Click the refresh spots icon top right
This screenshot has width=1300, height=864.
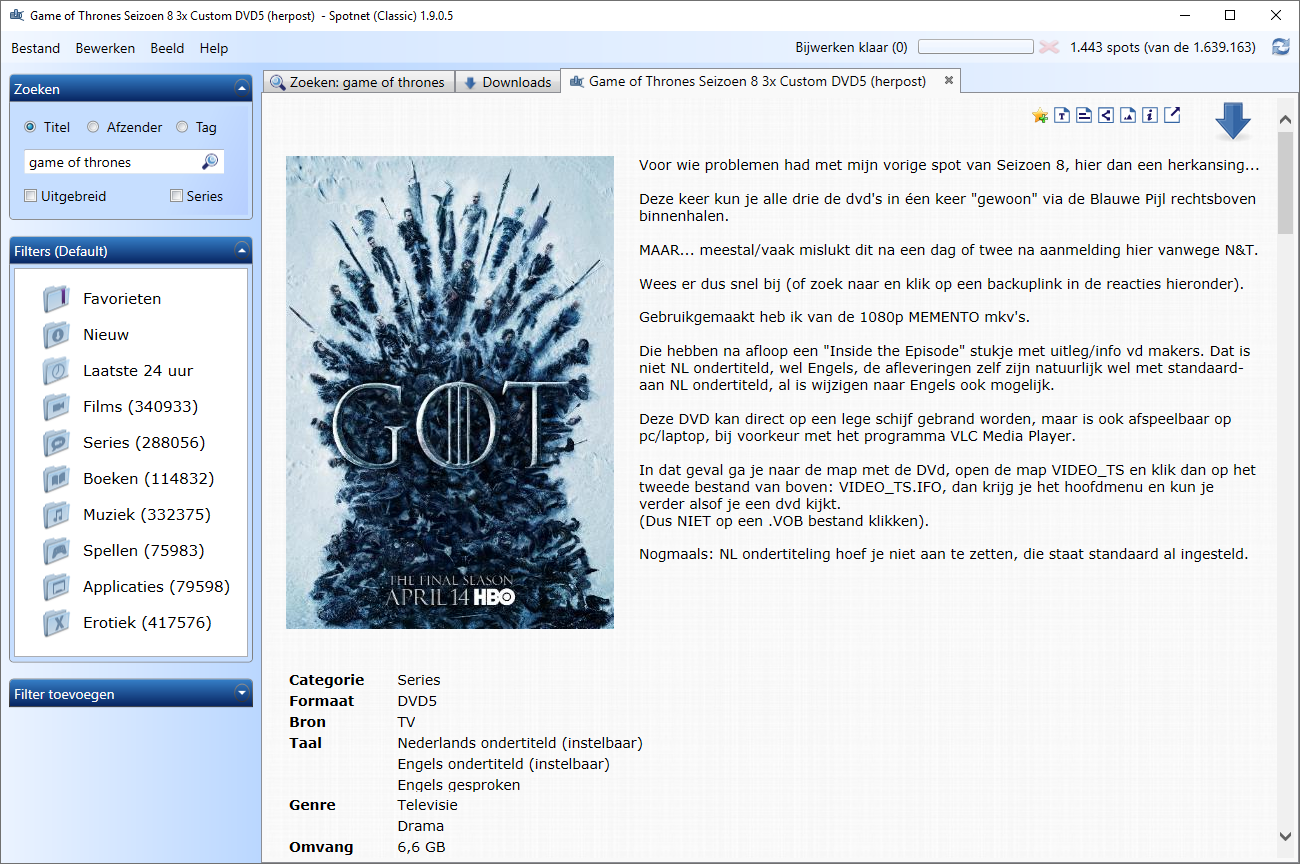[1280, 47]
